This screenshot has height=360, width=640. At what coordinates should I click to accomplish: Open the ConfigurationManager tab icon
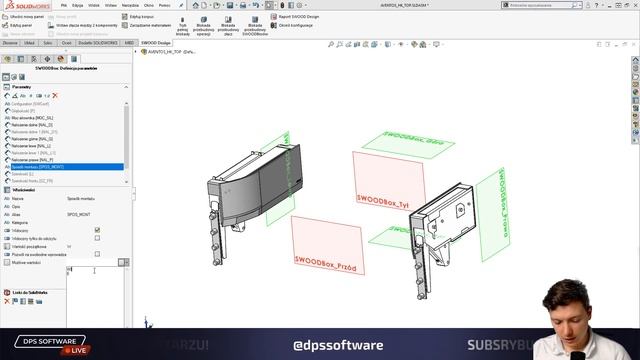click(x=34, y=59)
